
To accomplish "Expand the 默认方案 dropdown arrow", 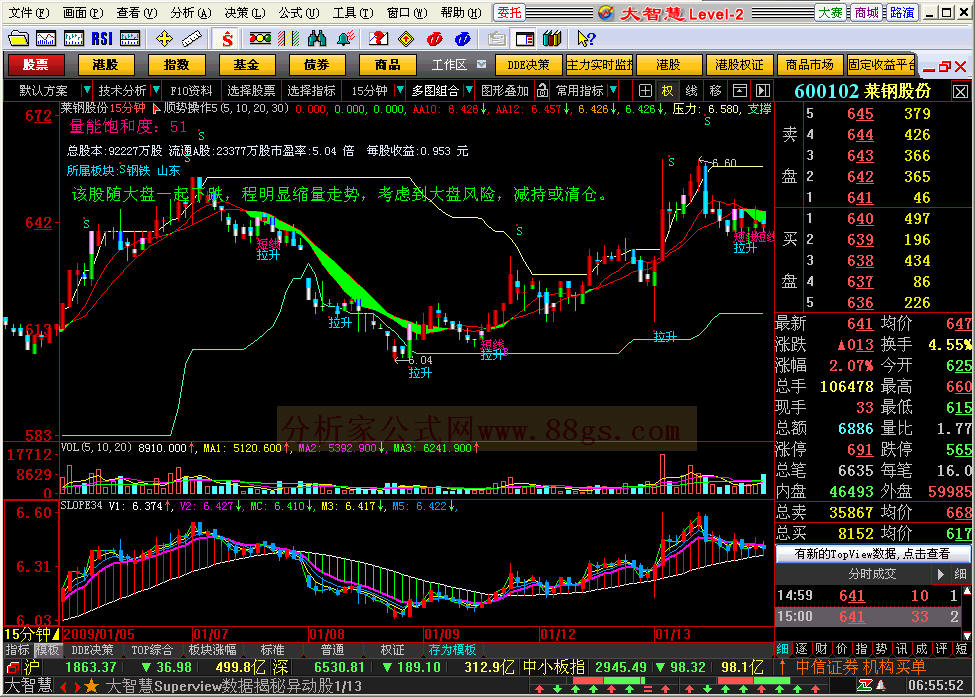I will (86, 91).
